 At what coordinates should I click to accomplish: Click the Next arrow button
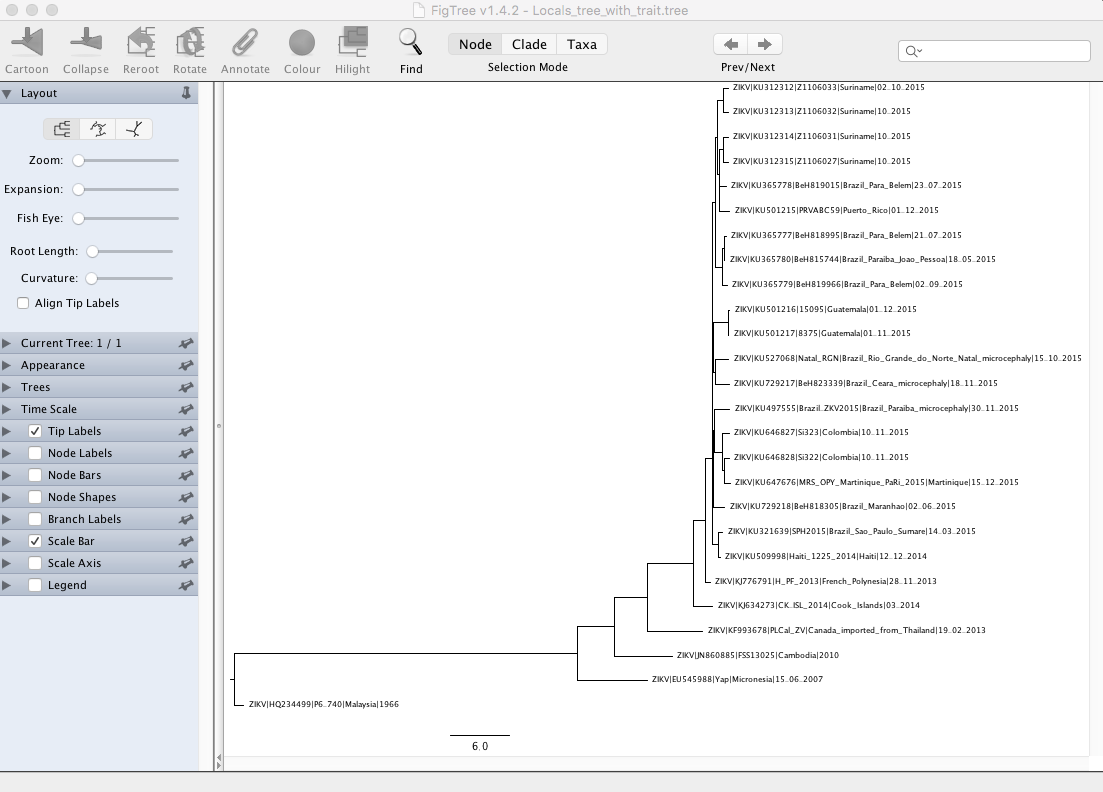point(764,43)
